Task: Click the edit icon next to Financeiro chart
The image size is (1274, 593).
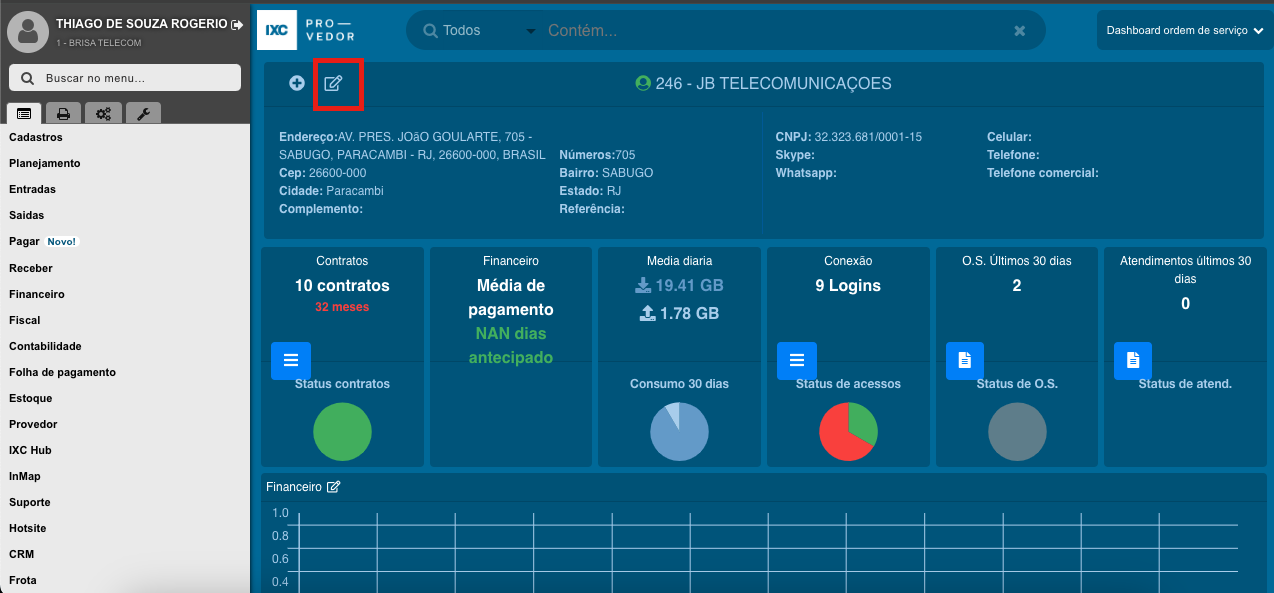Action: tap(334, 487)
